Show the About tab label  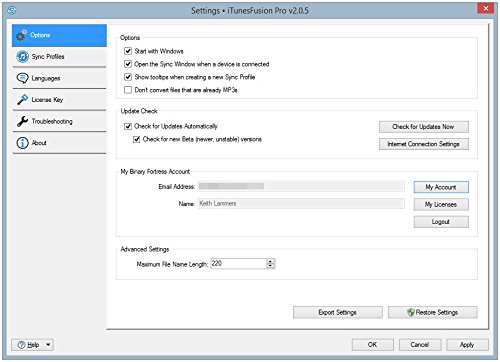coord(39,143)
